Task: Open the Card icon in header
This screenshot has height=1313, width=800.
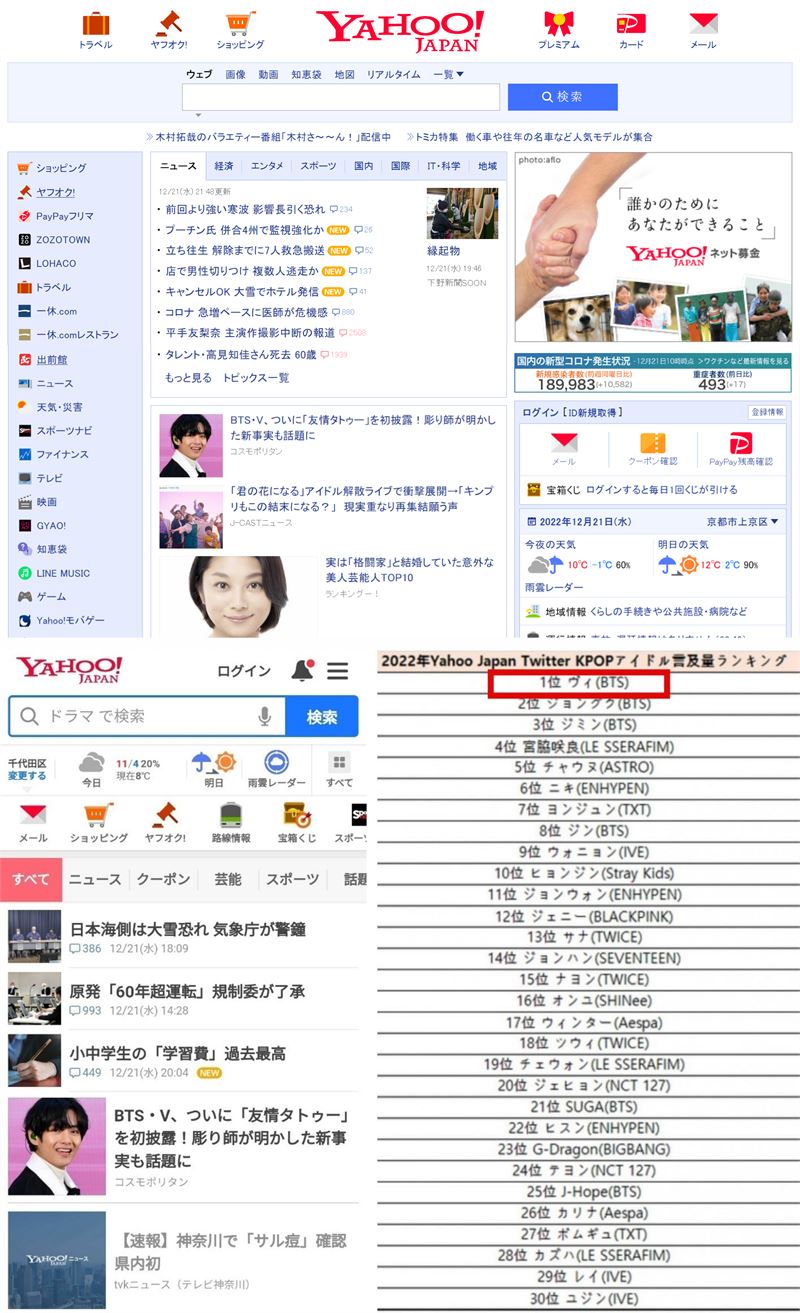Action: 631,23
